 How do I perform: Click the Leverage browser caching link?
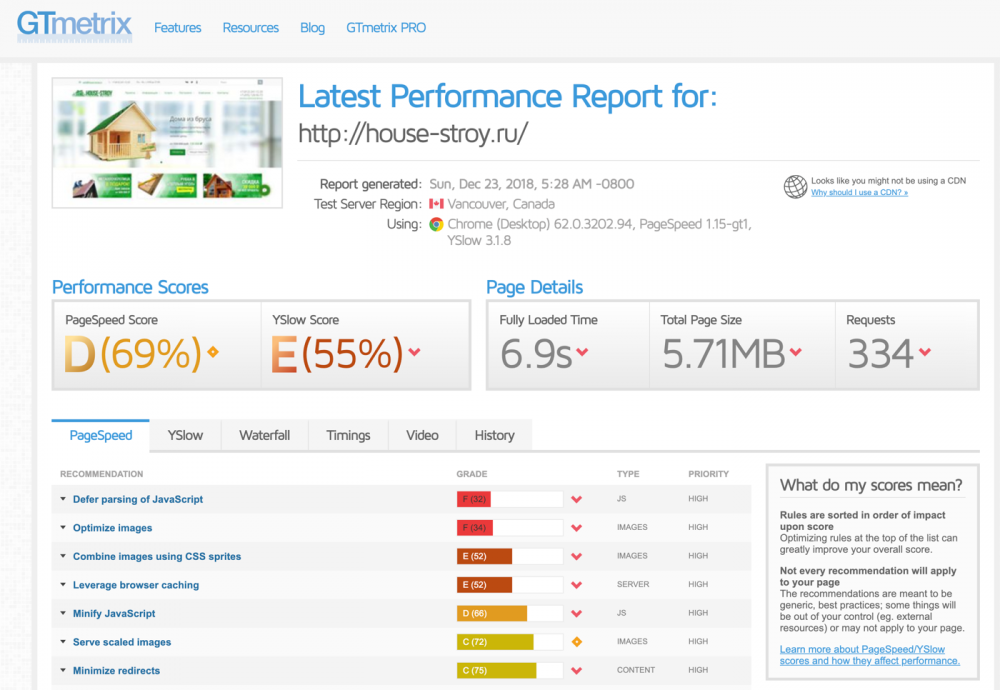136,585
